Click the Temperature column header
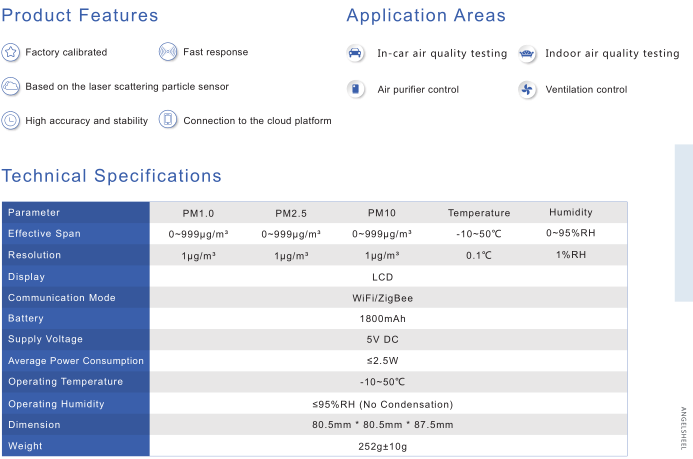 479,213
